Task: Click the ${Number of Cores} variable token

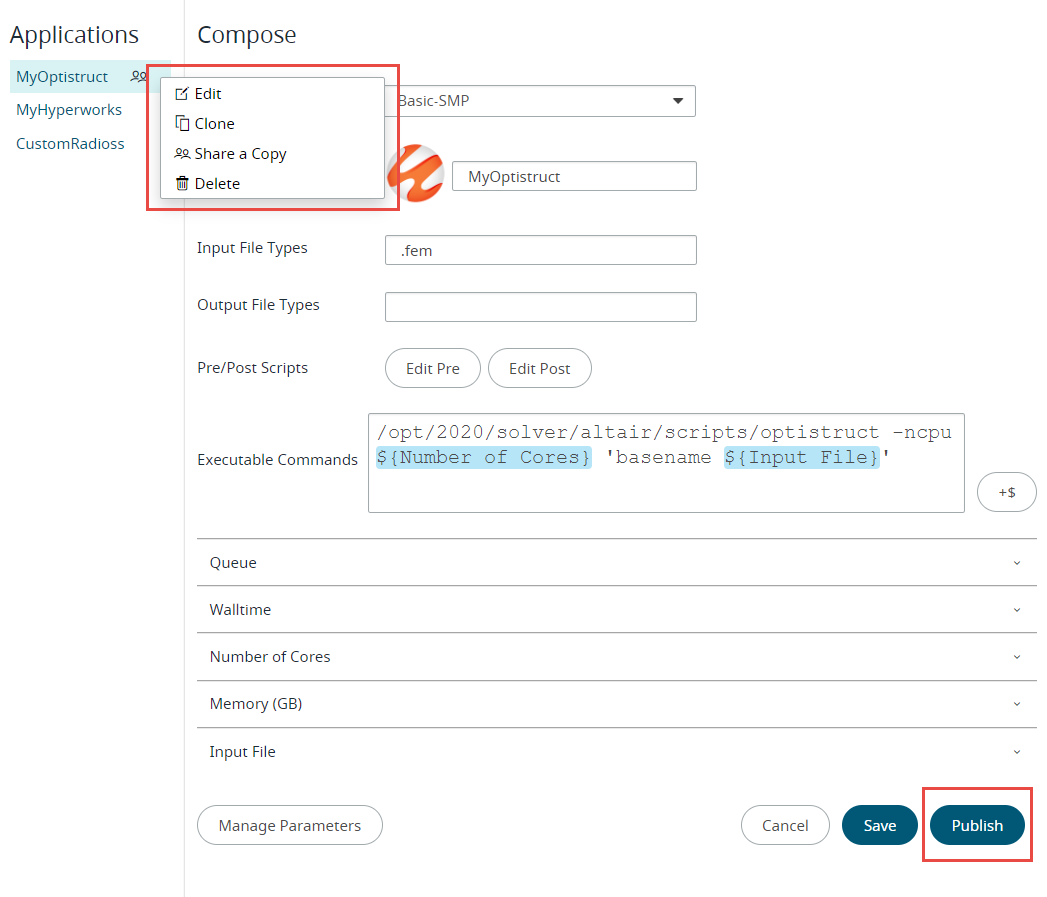Action: coord(484,458)
